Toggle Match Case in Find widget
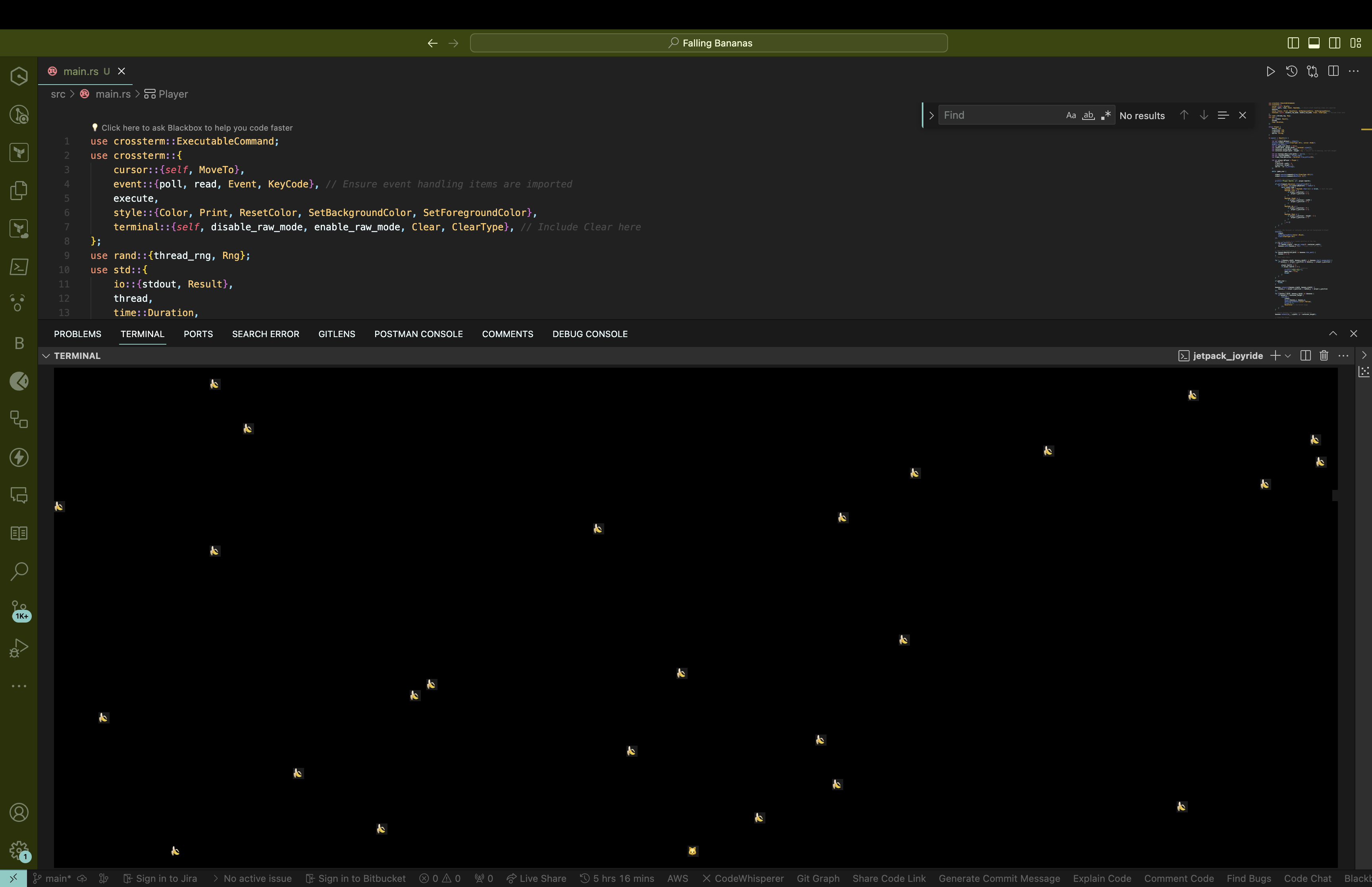Screen dimensions: 1372x887 click(x=1071, y=115)
